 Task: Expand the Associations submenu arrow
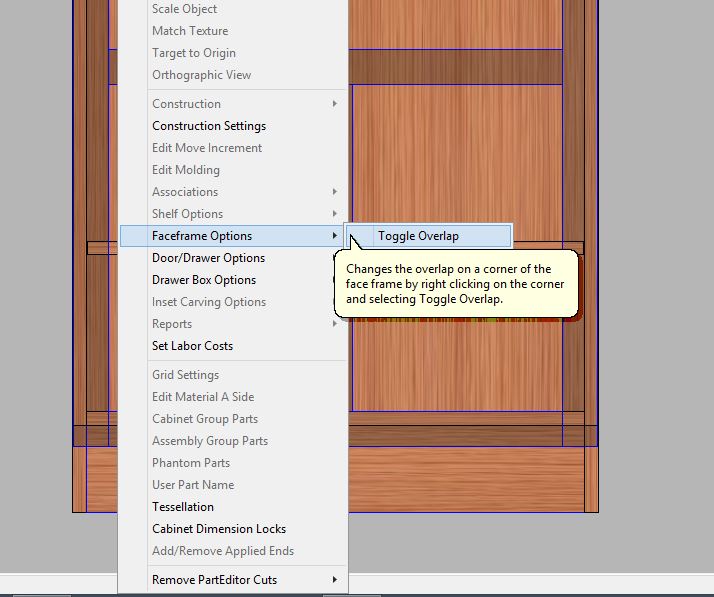click(335, 192)
